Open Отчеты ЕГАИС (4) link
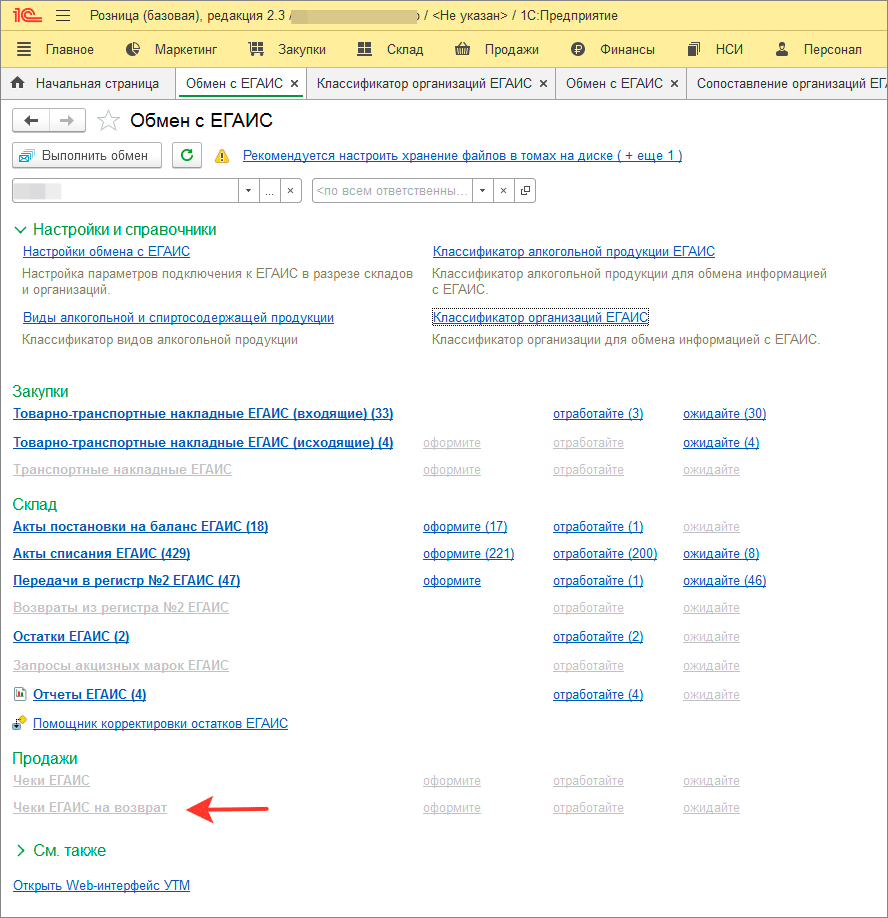The height and width of the screenshot is (918, 888). pyautogui.click(x=90, y=694)
